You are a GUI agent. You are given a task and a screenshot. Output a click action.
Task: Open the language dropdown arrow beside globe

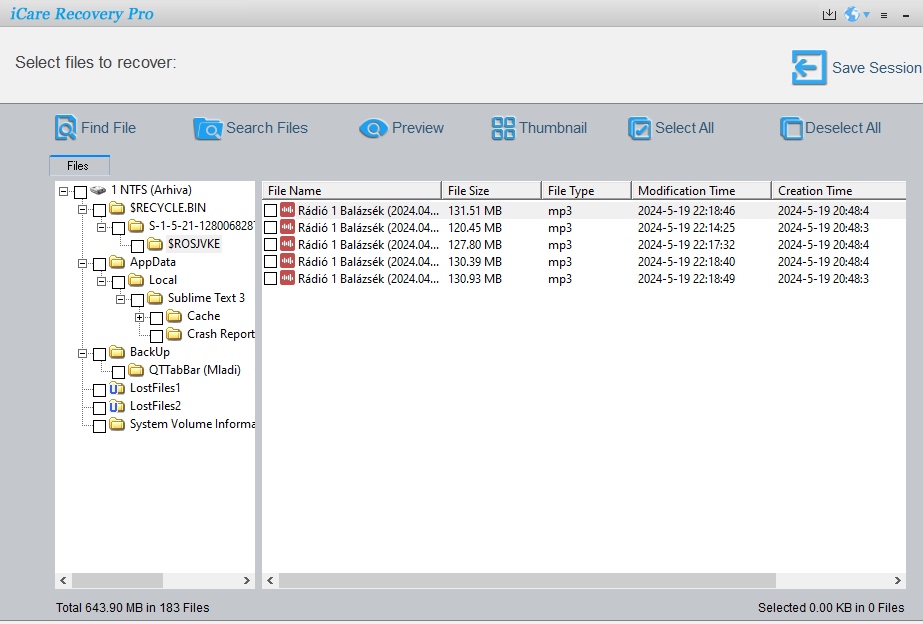866,15
